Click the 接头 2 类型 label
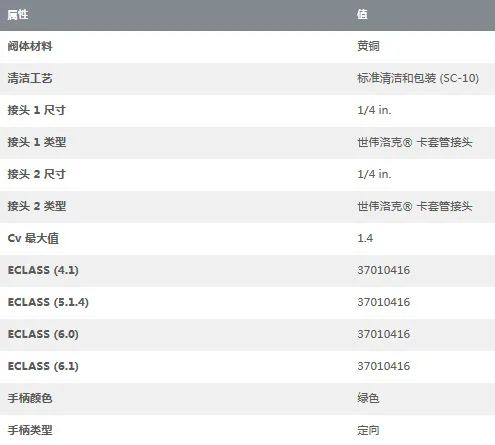The height and width of the screenshot is (445, 495). click(x=36, y=206)
